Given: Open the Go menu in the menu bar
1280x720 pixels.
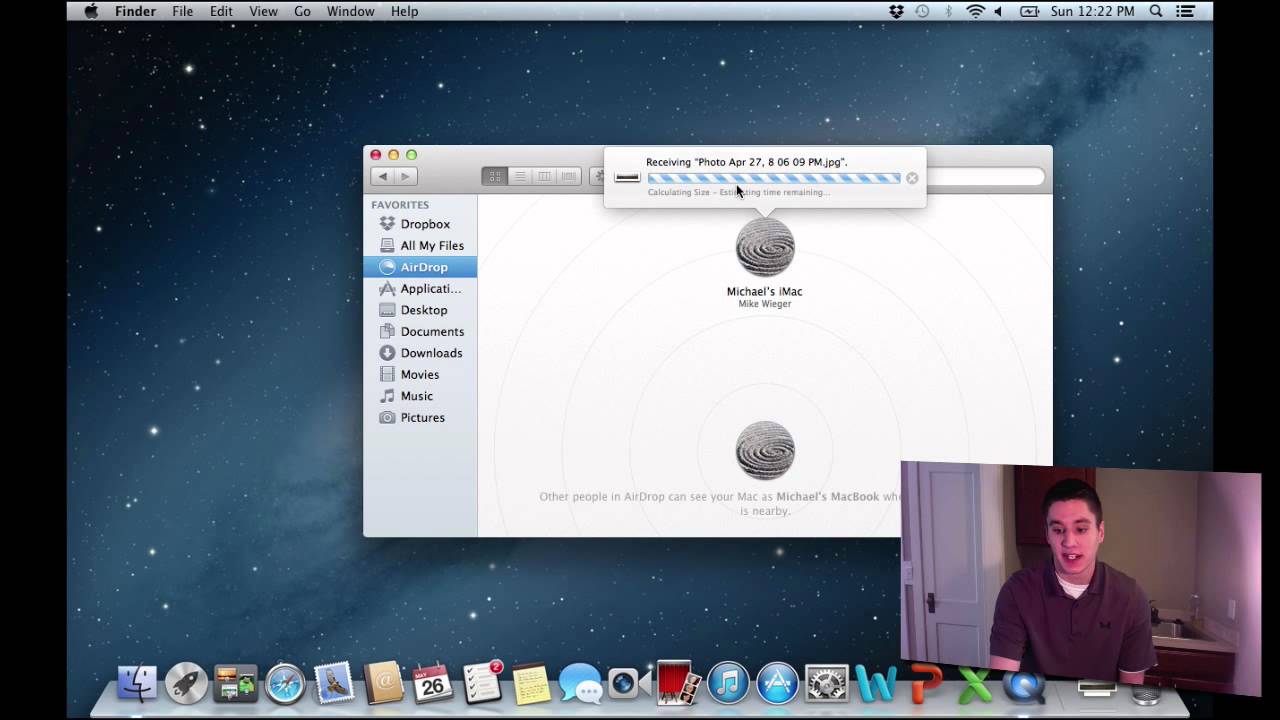Looking at the screenshot, I should (x=302, y=11).
